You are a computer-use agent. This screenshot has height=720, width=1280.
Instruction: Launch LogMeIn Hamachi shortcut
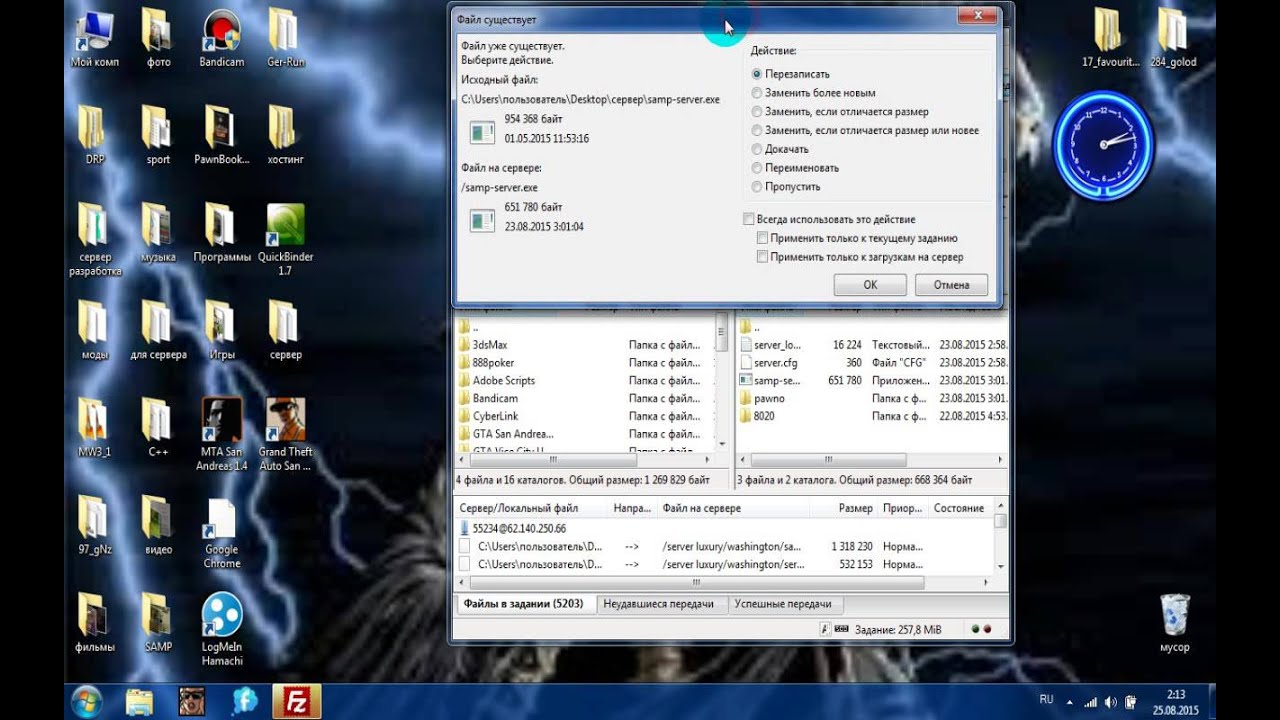[221, 630]
